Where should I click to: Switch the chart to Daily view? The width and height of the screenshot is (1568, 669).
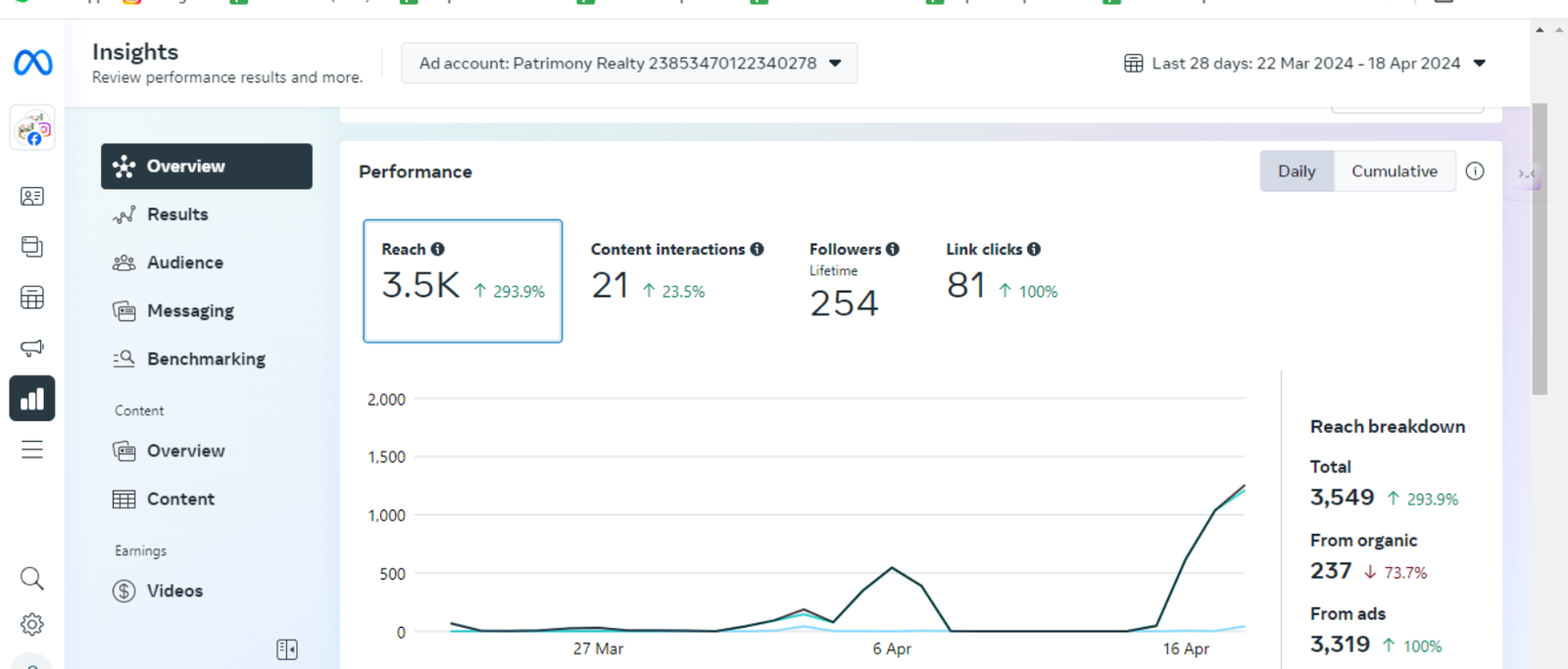pyautogui.click(x=1297, y=171)
